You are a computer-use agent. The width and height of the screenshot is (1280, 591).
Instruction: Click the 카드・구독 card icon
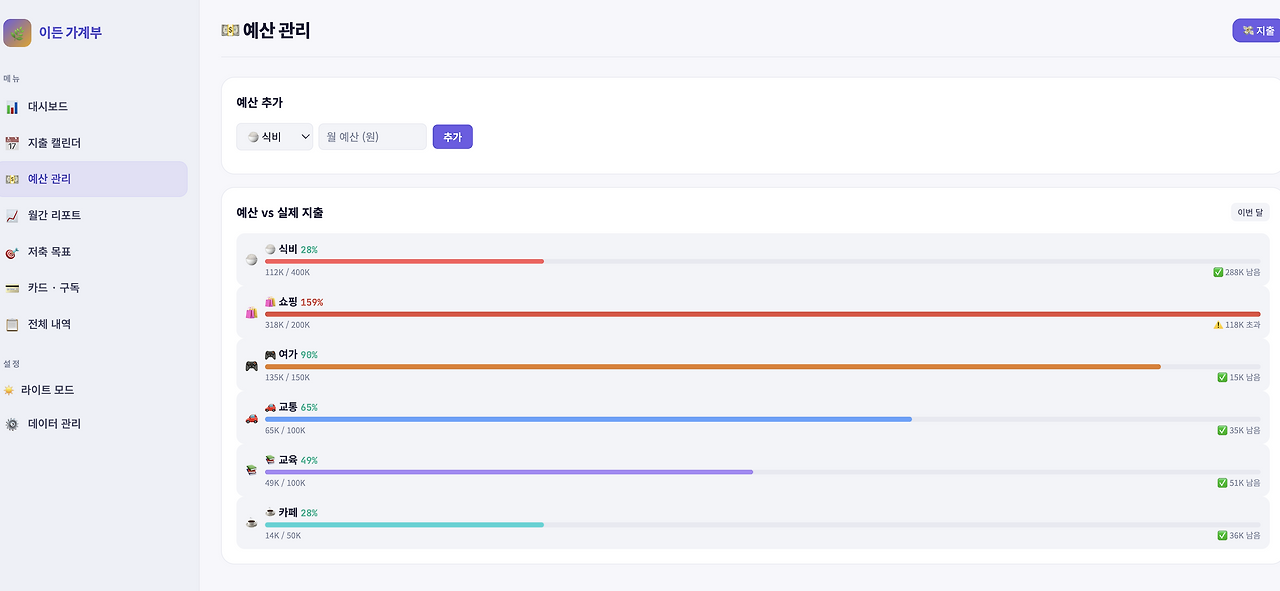12,288
